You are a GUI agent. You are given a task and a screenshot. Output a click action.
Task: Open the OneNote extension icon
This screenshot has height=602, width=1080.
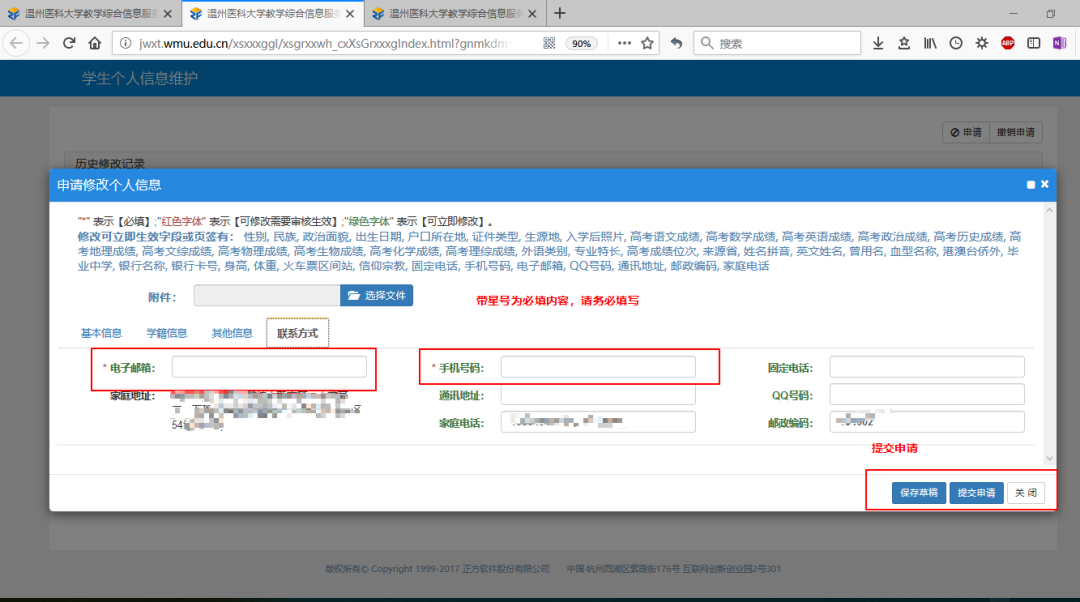tap(1059, 43)
